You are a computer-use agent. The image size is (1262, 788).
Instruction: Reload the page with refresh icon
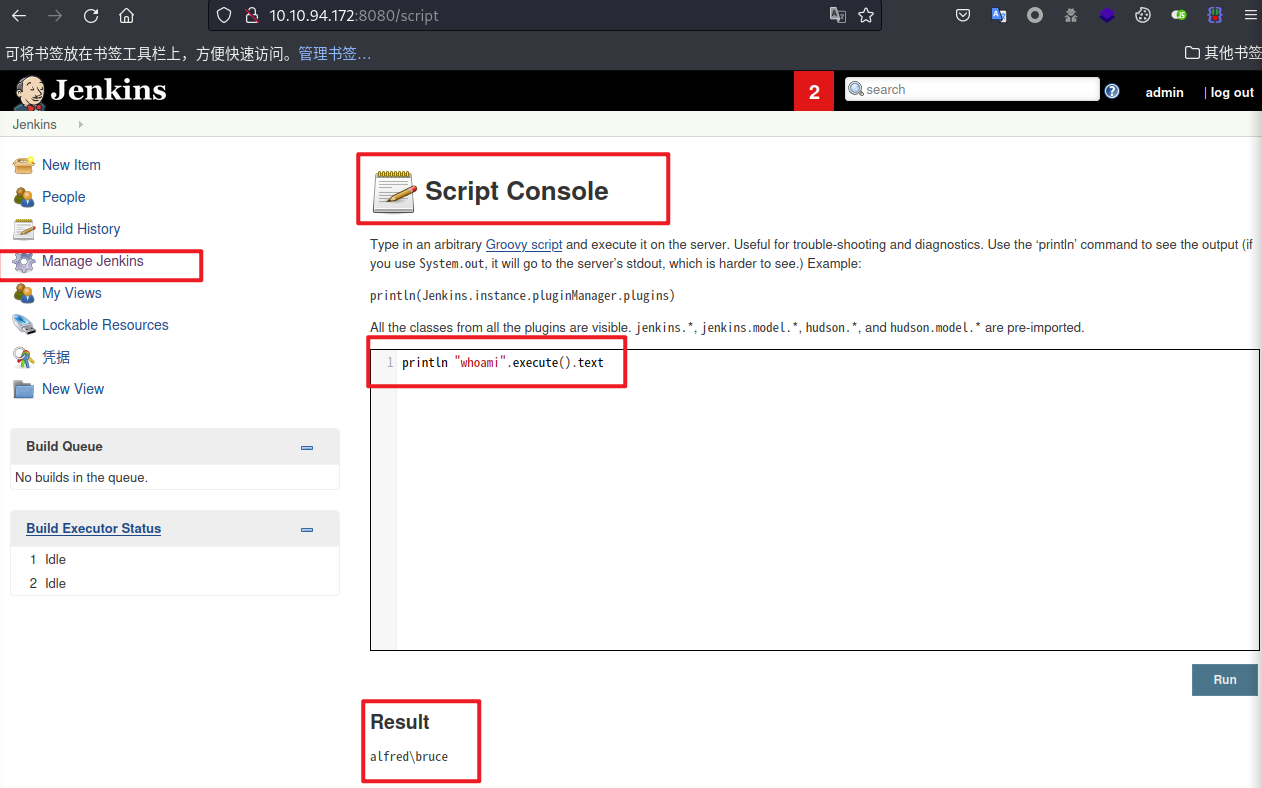click(x=91, y=15)
